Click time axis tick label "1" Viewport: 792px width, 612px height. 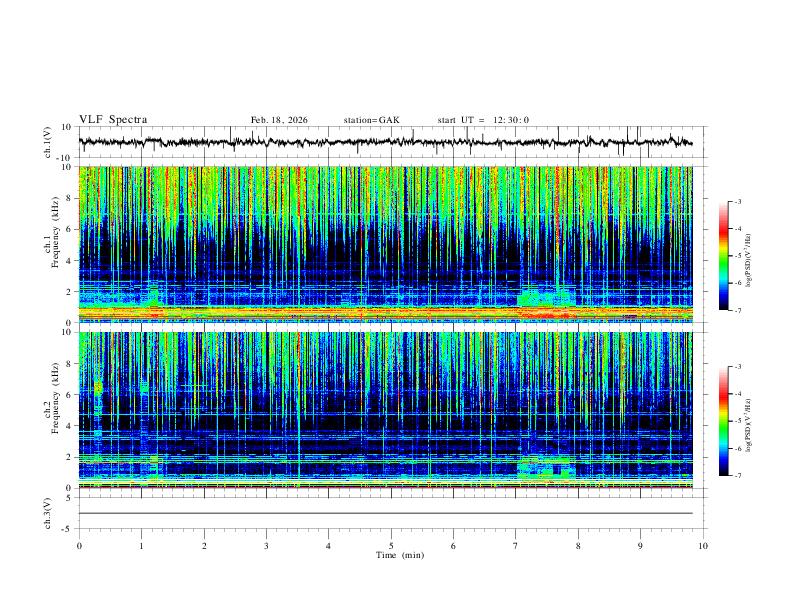141,546
